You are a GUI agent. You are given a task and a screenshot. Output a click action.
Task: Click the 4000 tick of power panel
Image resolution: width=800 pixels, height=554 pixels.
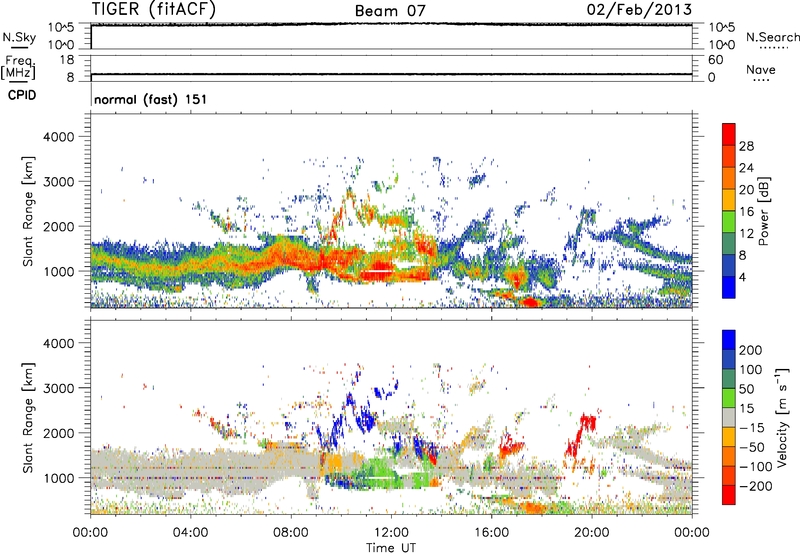(x=58, y=137)
